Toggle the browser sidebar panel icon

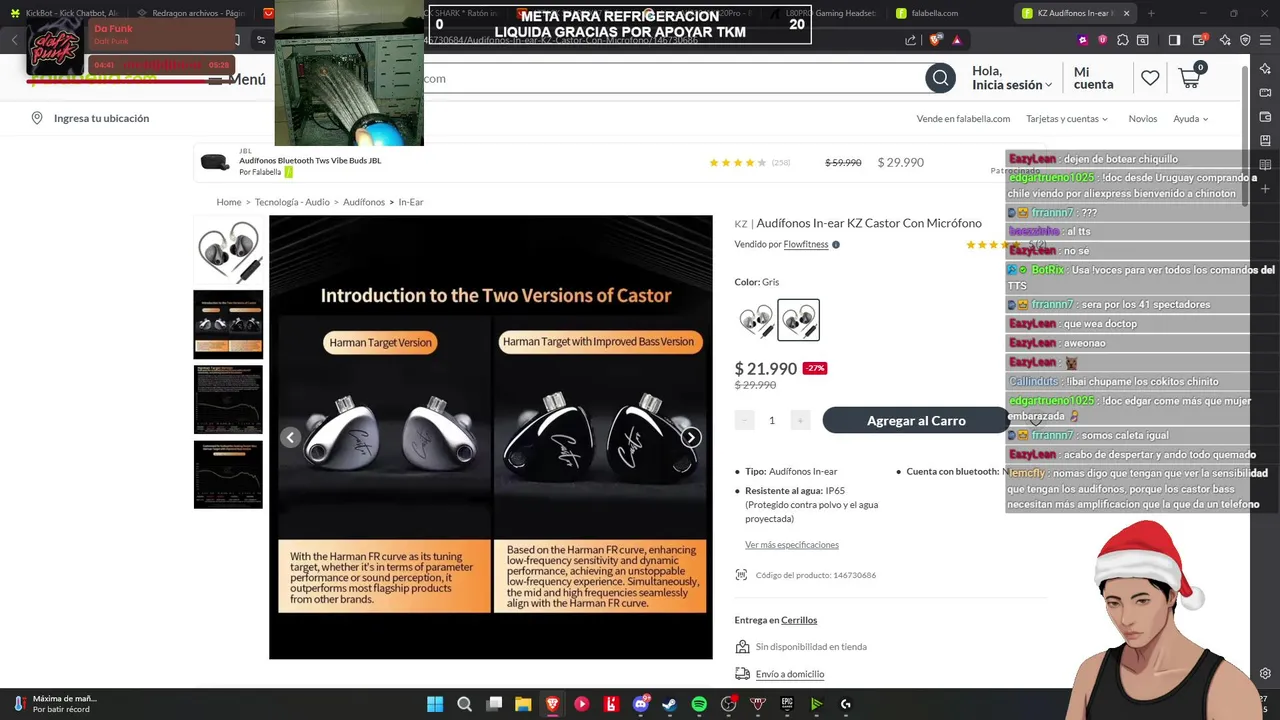[x=1174, y=40]
